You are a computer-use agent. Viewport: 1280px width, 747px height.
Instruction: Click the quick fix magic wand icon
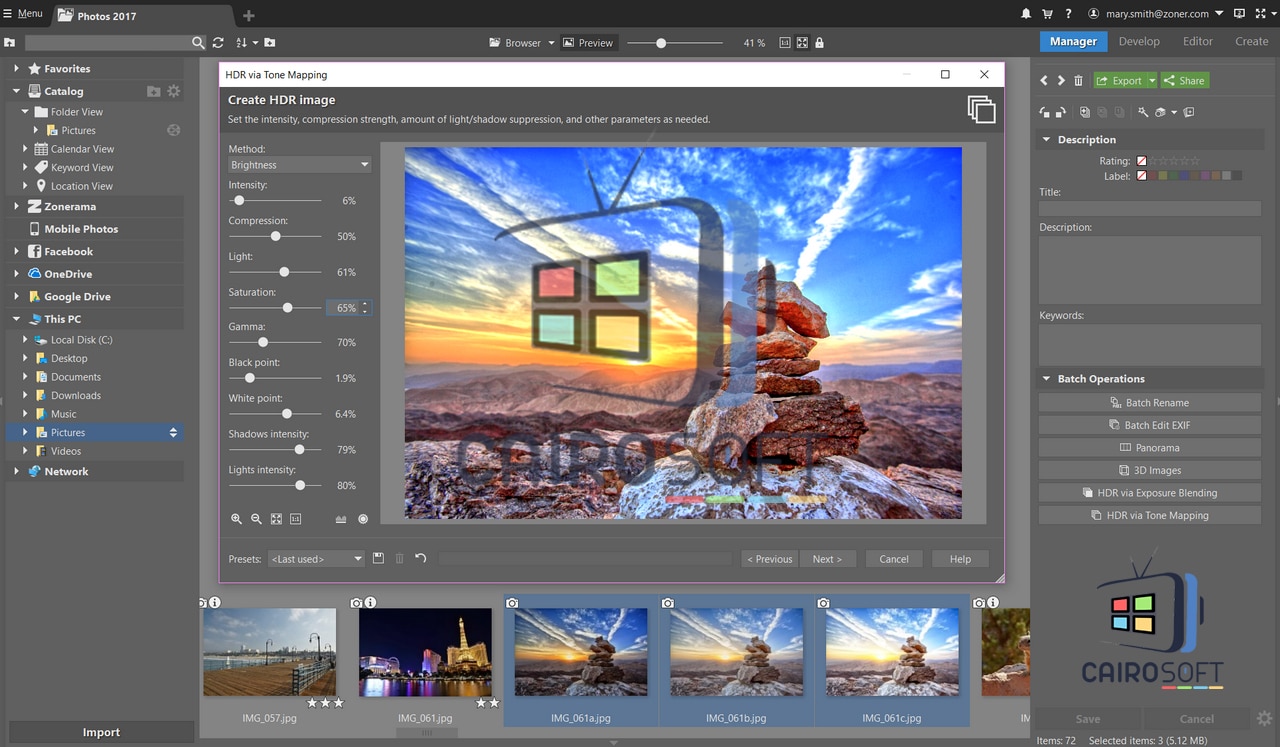pyautogui.click(x=1143, y=112)
